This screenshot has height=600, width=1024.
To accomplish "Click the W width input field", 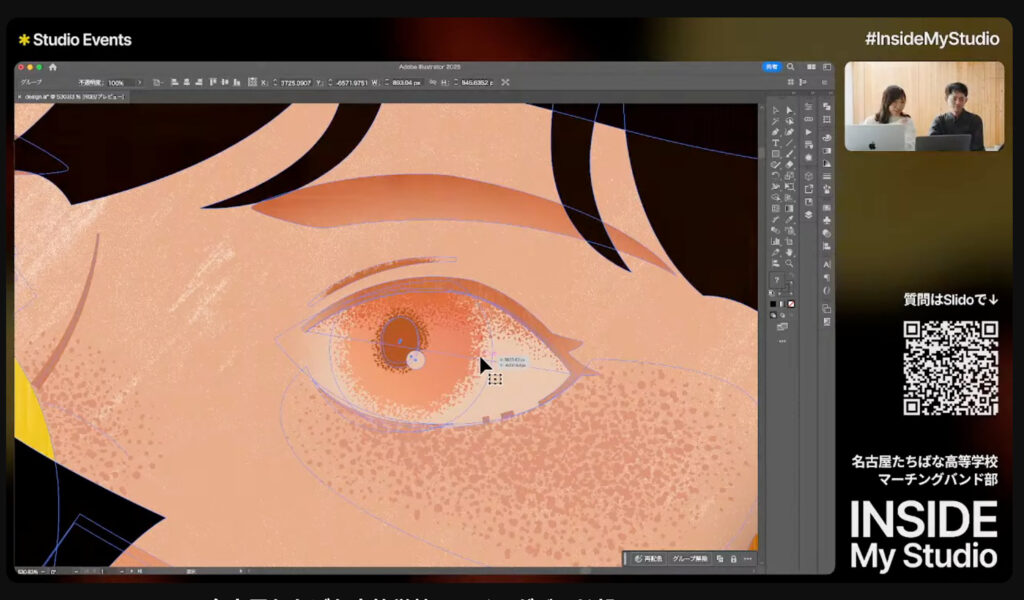I will tap(405, 82).
